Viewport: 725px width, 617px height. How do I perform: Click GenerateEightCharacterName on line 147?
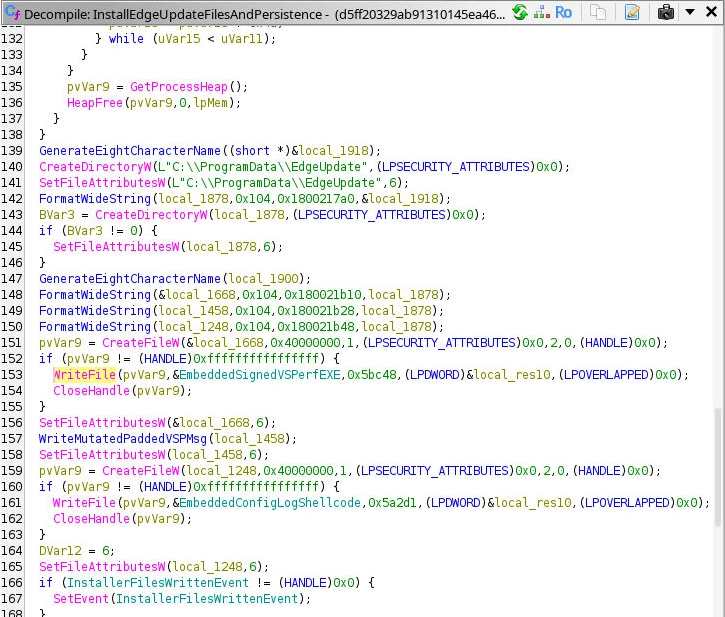coord(130,279)
